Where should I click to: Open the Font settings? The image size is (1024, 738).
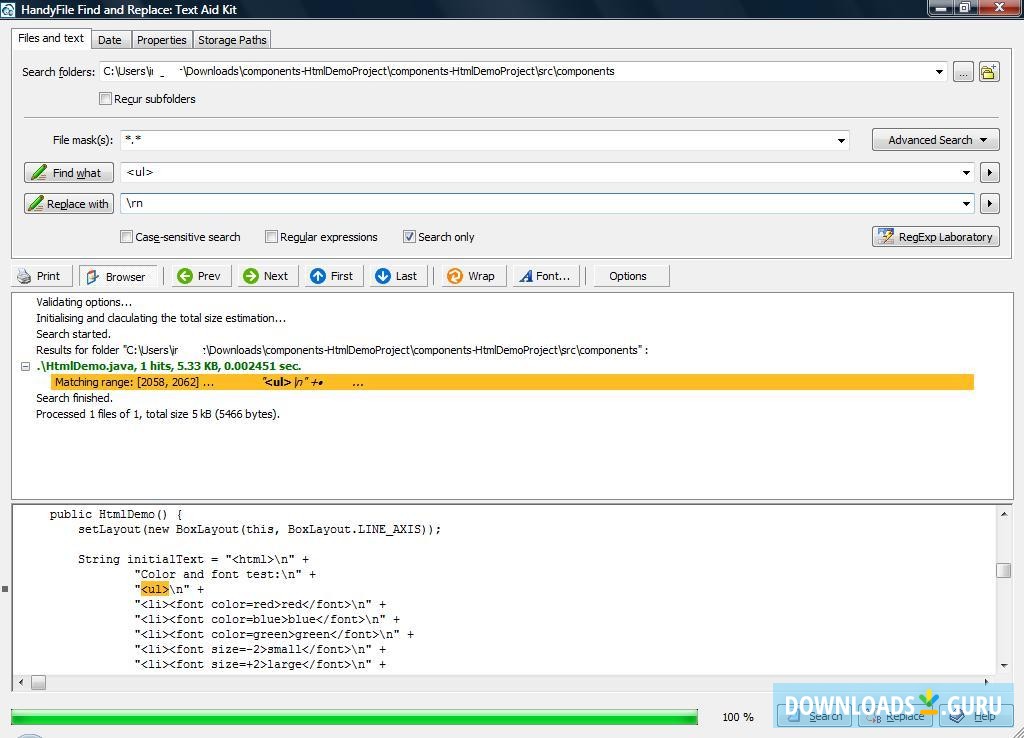[545, 275]
